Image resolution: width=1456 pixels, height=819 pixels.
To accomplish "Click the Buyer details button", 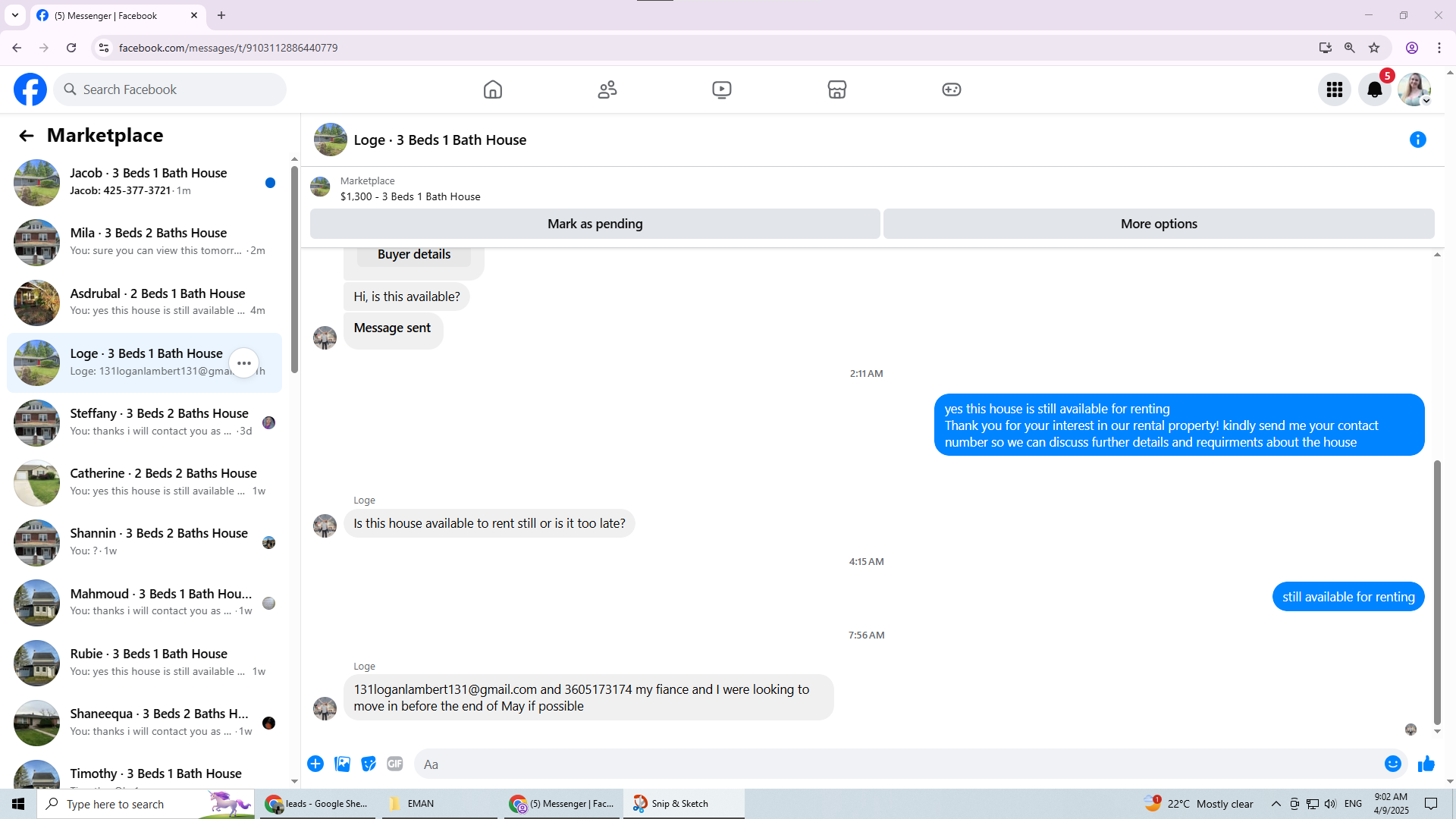I will 414,255.
